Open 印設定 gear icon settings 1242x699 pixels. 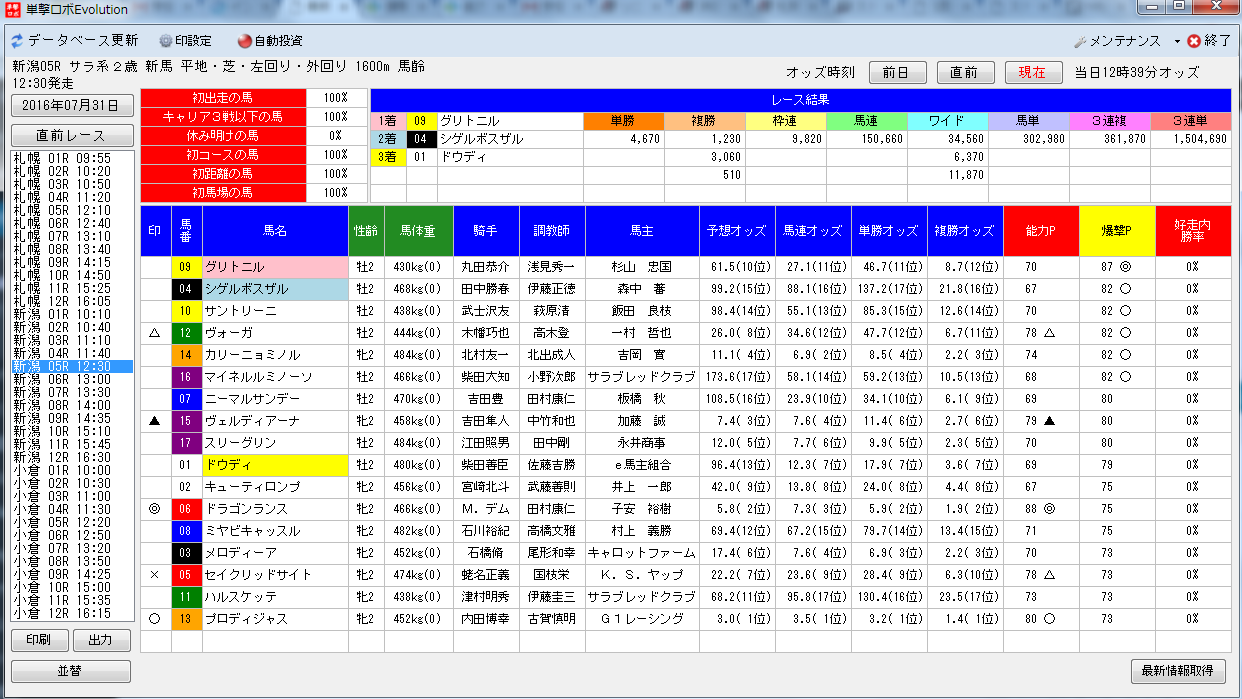[x=166, y=41]
